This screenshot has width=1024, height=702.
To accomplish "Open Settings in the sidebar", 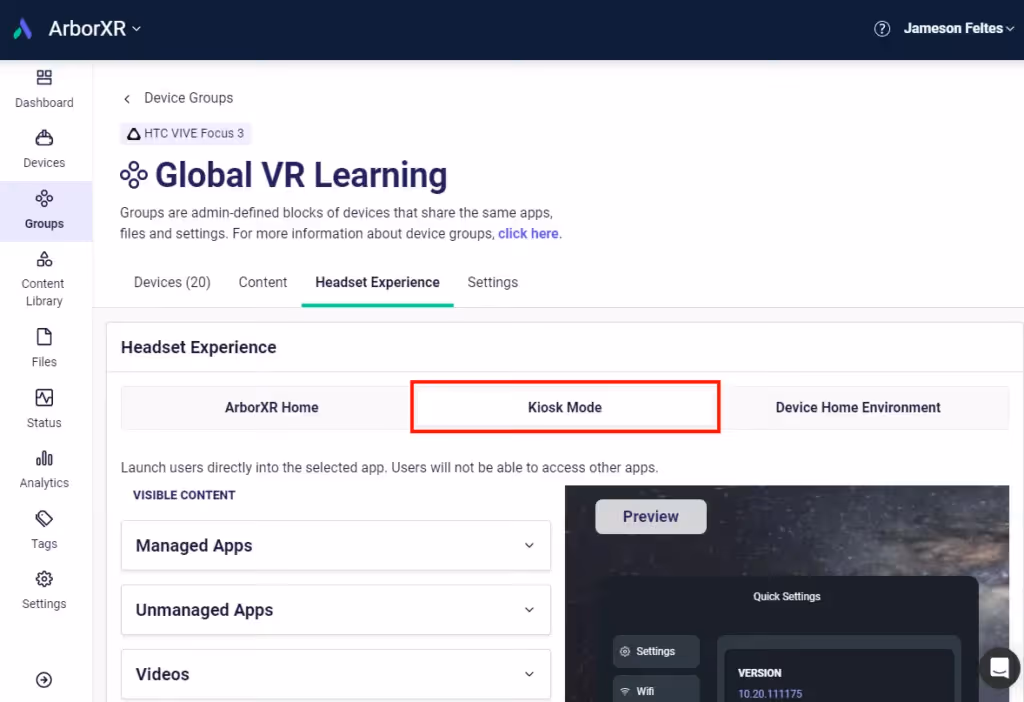I will (44, 590).
